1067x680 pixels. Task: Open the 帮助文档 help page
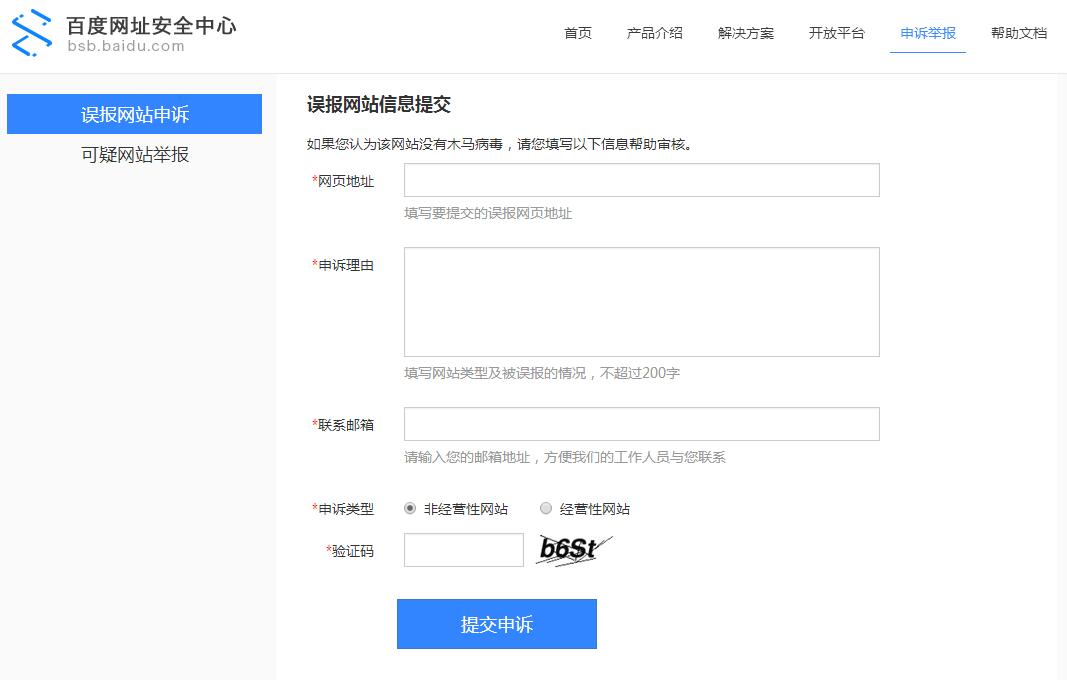point(1018,33)
